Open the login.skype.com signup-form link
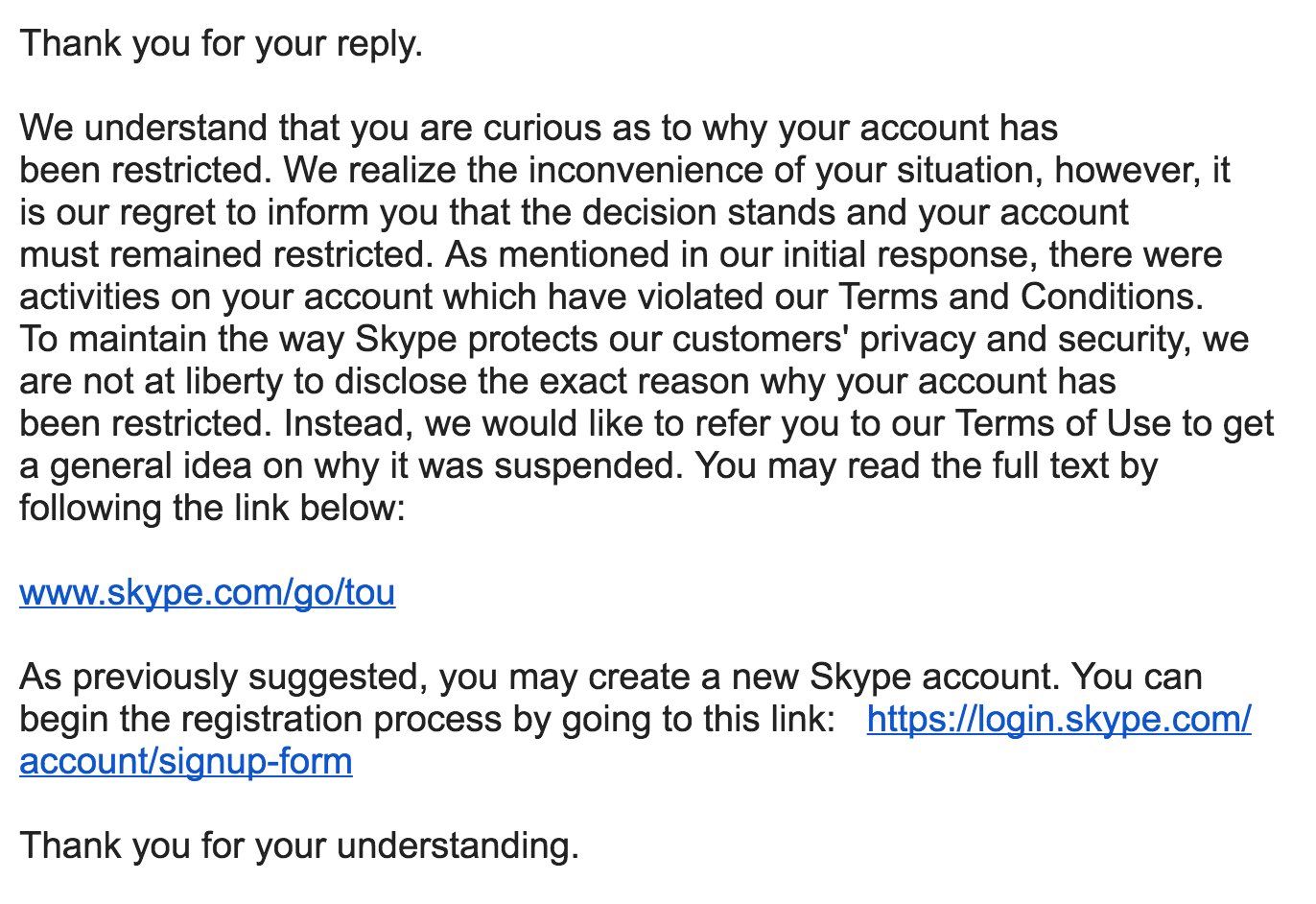Image resolution: width=1316 pixels, height=904 pixels. tap(1058, 720)
